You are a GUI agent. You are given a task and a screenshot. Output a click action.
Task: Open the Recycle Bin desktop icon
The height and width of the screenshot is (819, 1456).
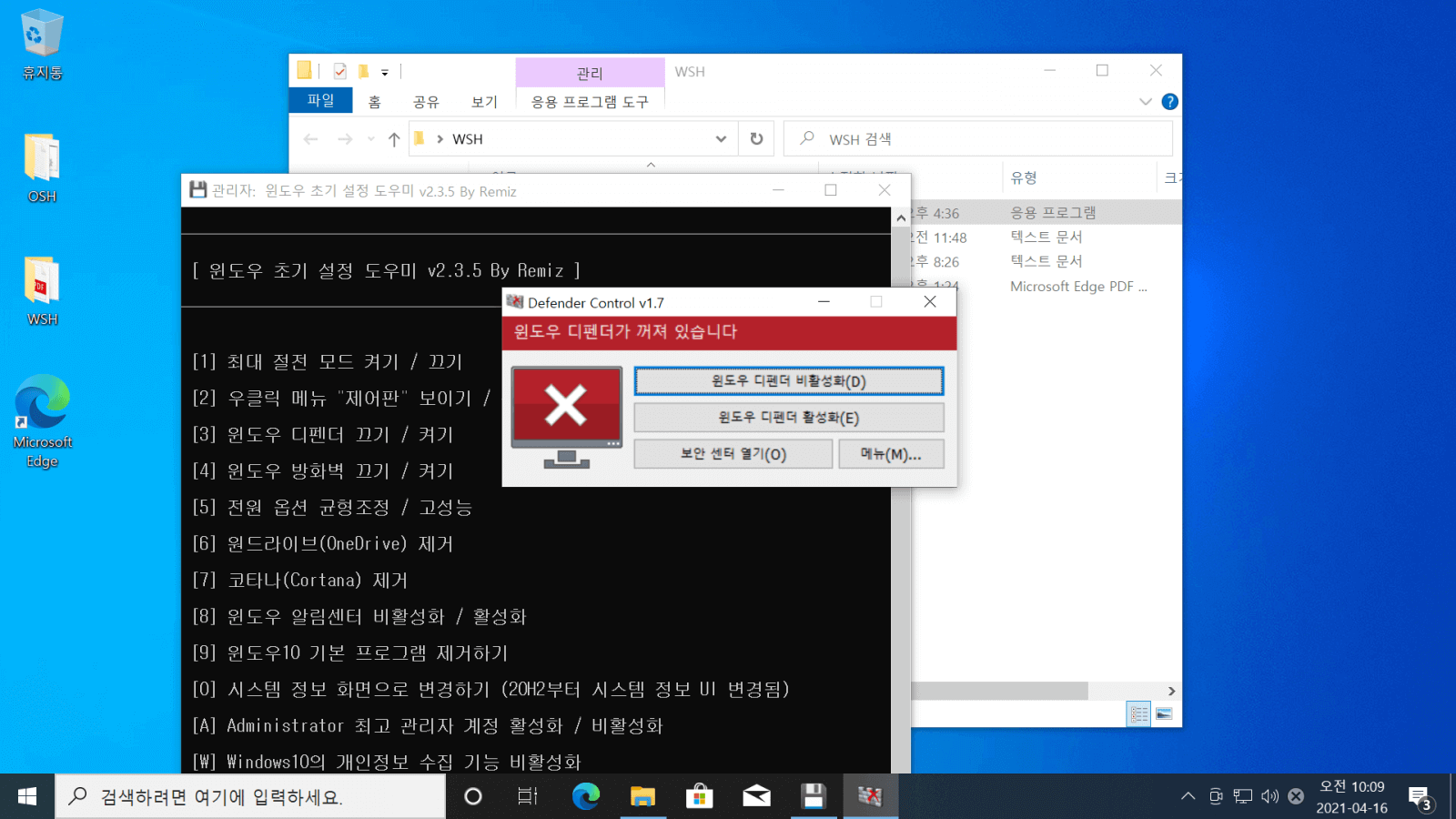pos(42,44)
